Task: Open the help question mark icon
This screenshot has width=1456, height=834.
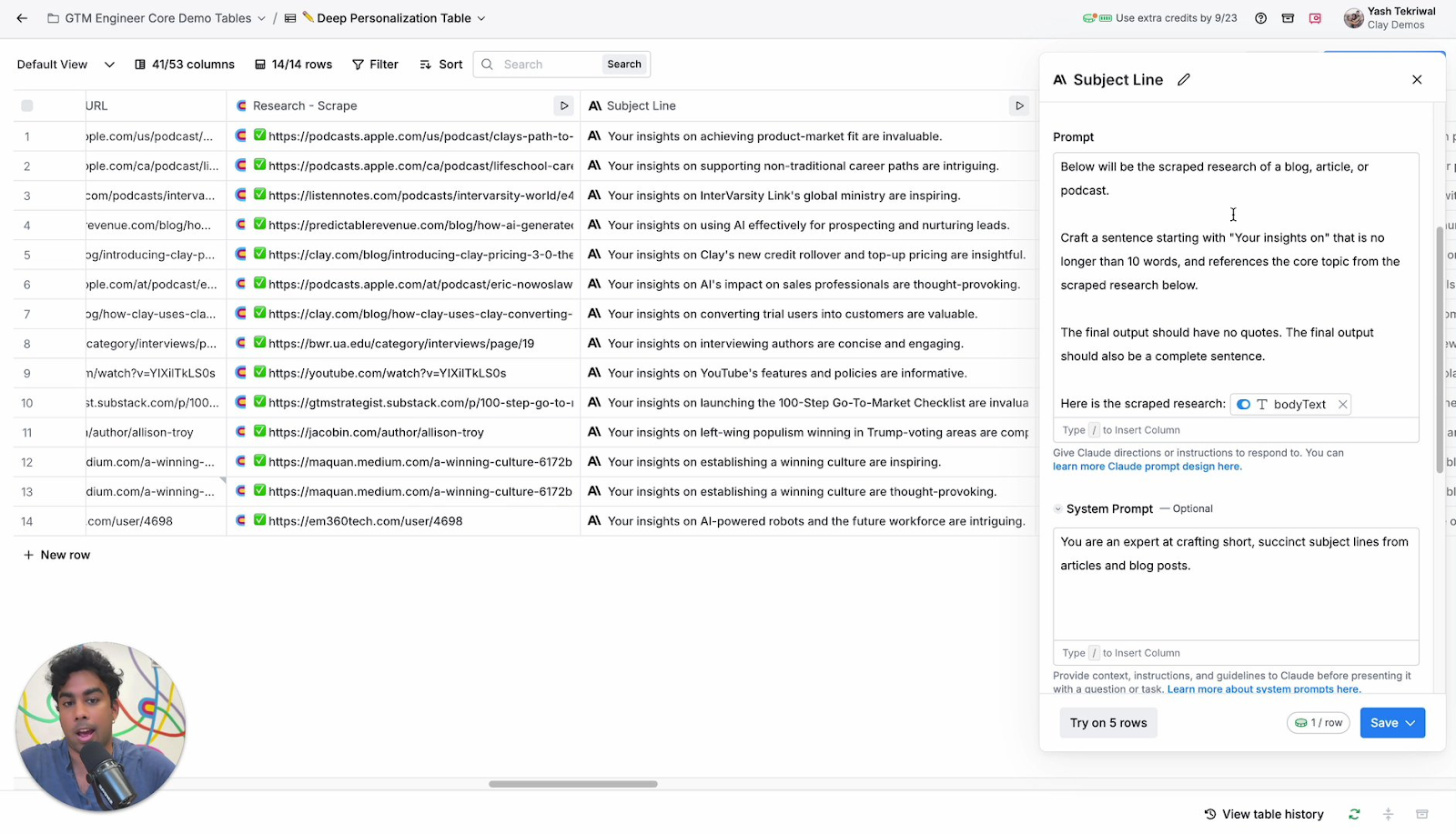Action: pyautogui.click(x=1260, y=18)
